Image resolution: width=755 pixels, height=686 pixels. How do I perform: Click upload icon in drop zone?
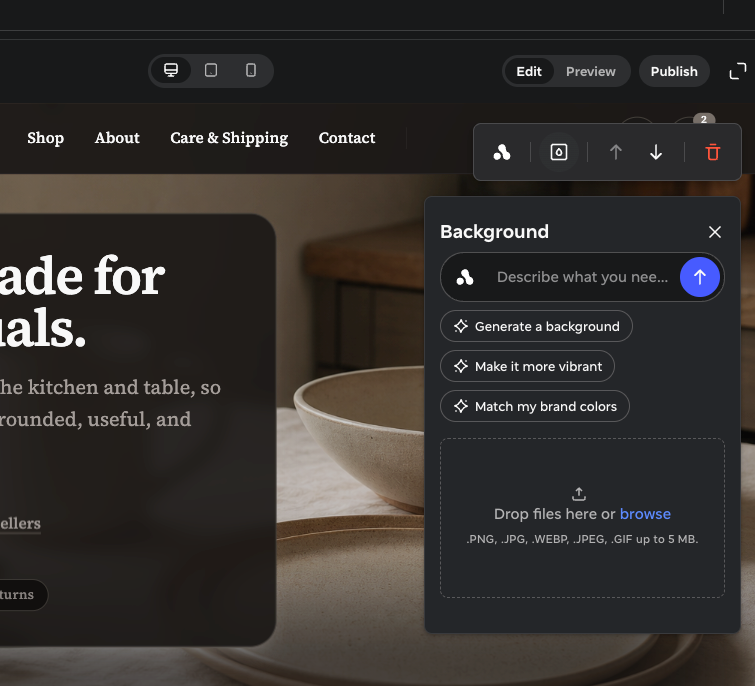[579, 493]
